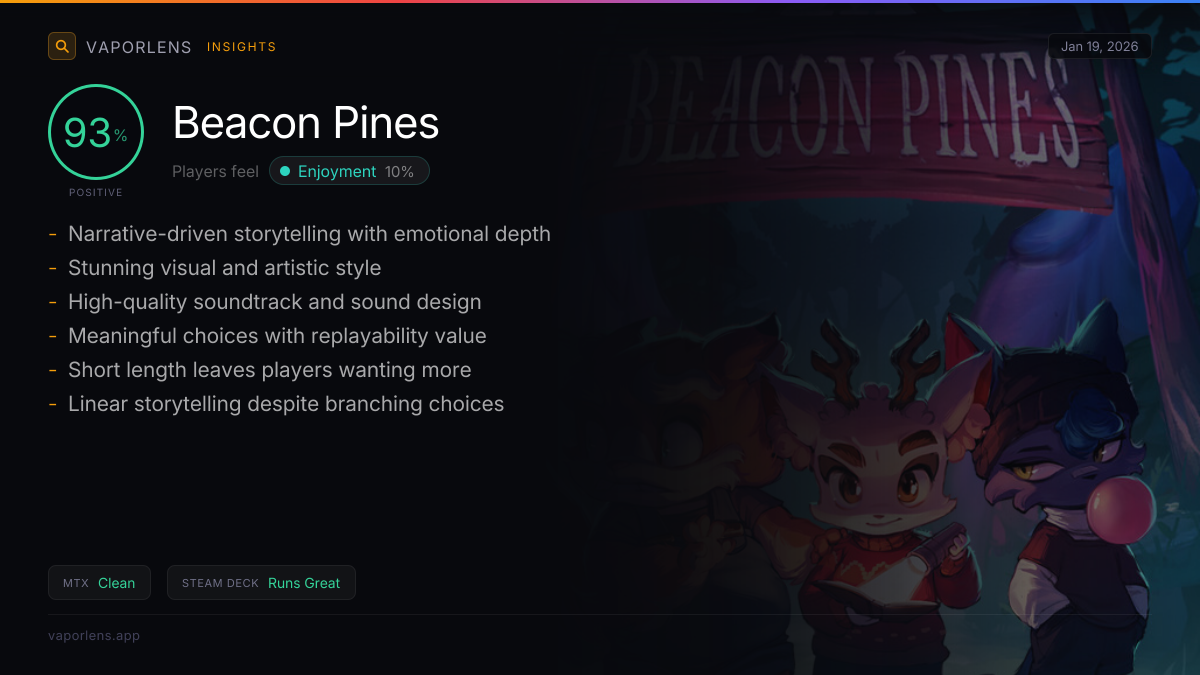Select the high-quality soundtrack insight
This screenshot has height=675, width=1200.
pyautogui.click(x=274, y=302)
